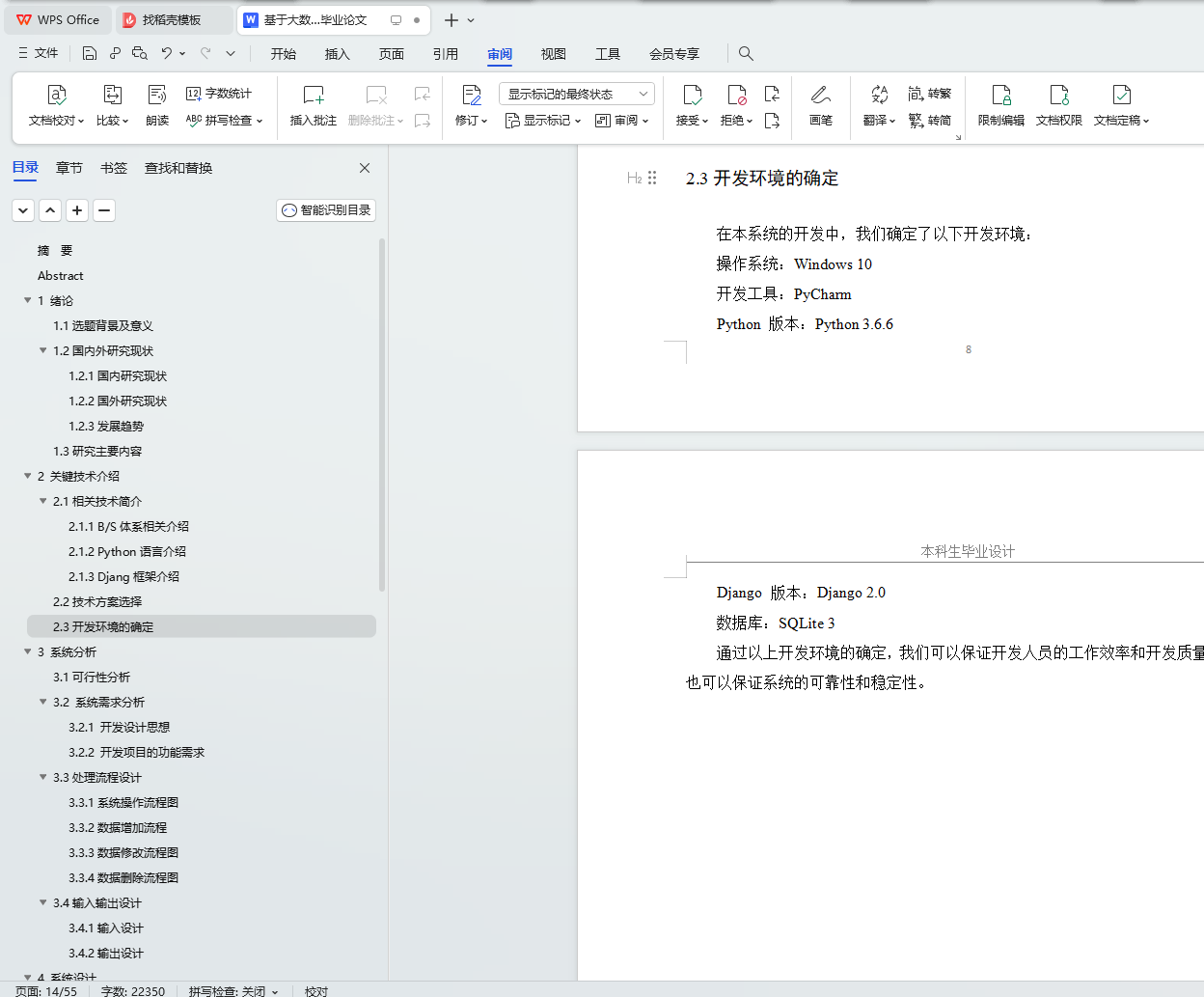The height and width of the screenshot is (997, 1204).
Task: Click the minus demote button in outline pane
Action: point(104,209)
